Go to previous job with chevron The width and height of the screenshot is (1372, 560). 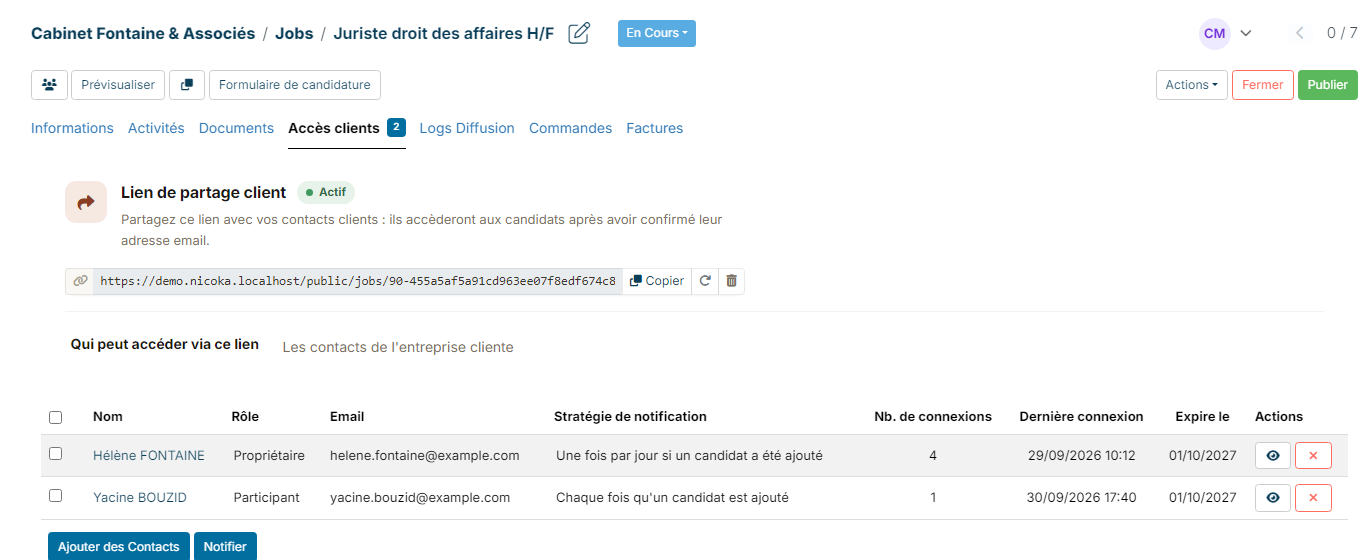click(x=1300, y=33)
